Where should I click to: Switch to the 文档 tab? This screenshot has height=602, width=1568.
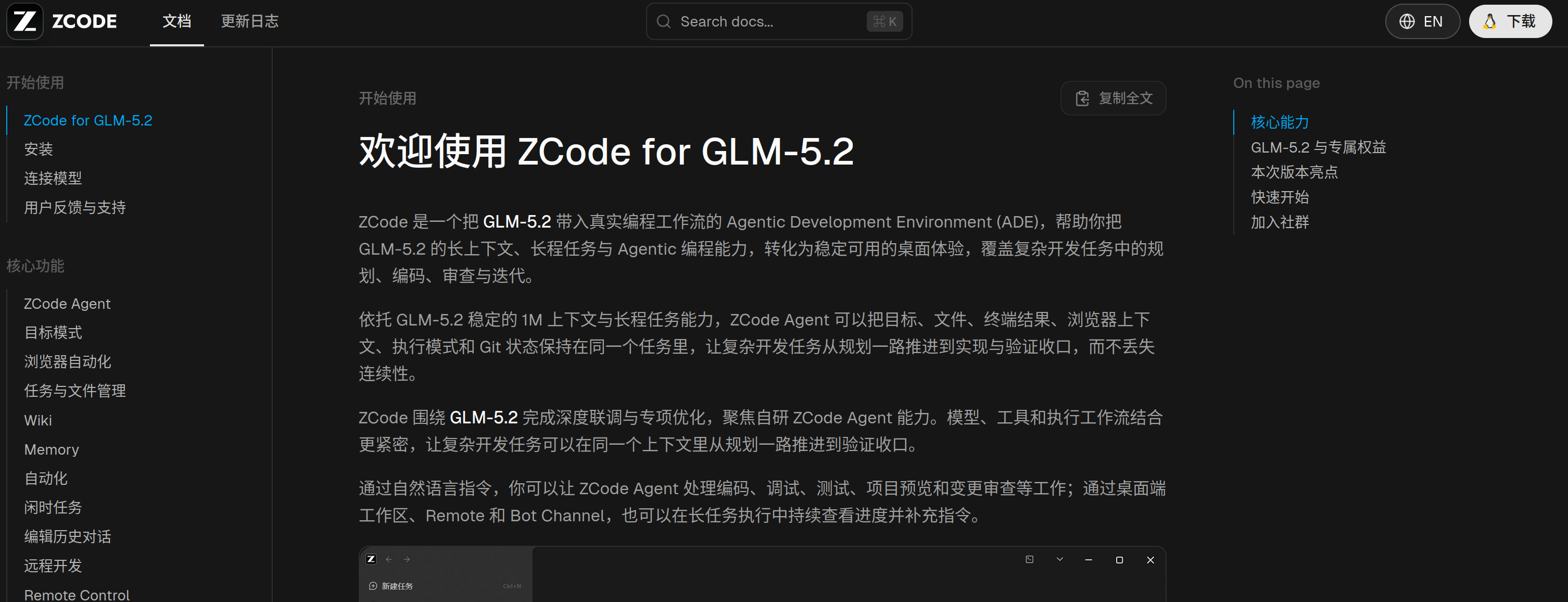coord(176,21)
